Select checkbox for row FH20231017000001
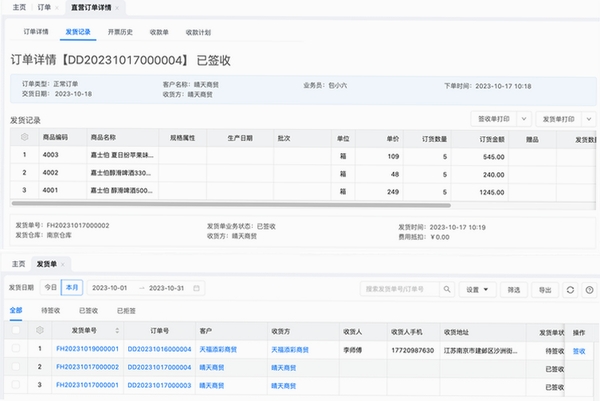Viewport: 600px width, 401px height. pos(16,384)
